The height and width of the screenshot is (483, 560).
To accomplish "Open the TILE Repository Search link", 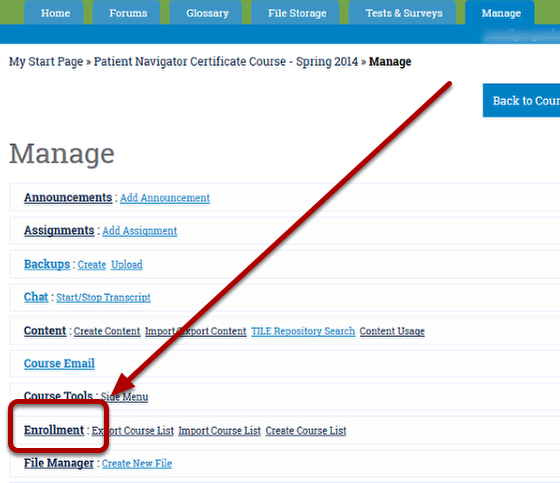I will point(303,331).
